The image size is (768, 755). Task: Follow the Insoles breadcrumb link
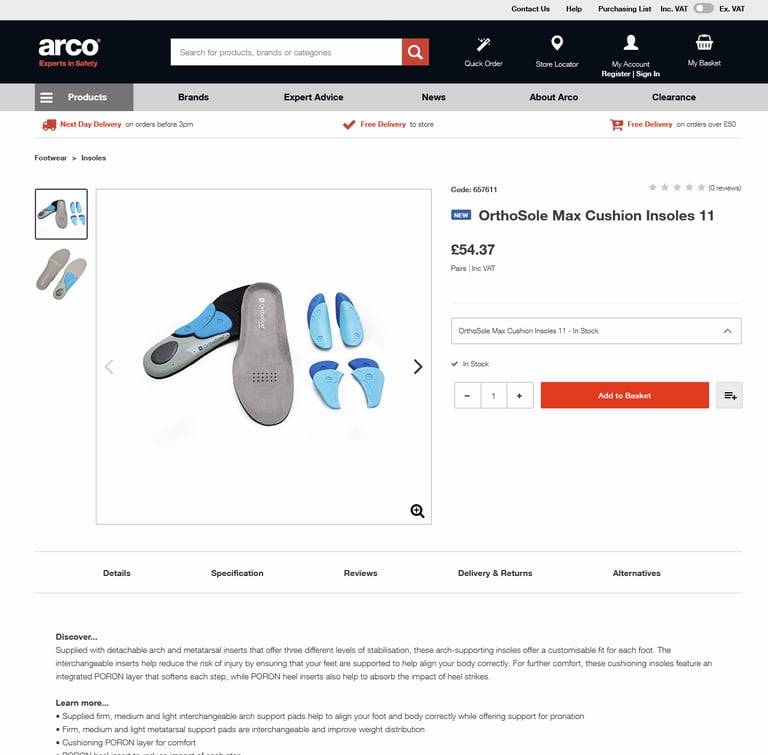pos(93,158)
